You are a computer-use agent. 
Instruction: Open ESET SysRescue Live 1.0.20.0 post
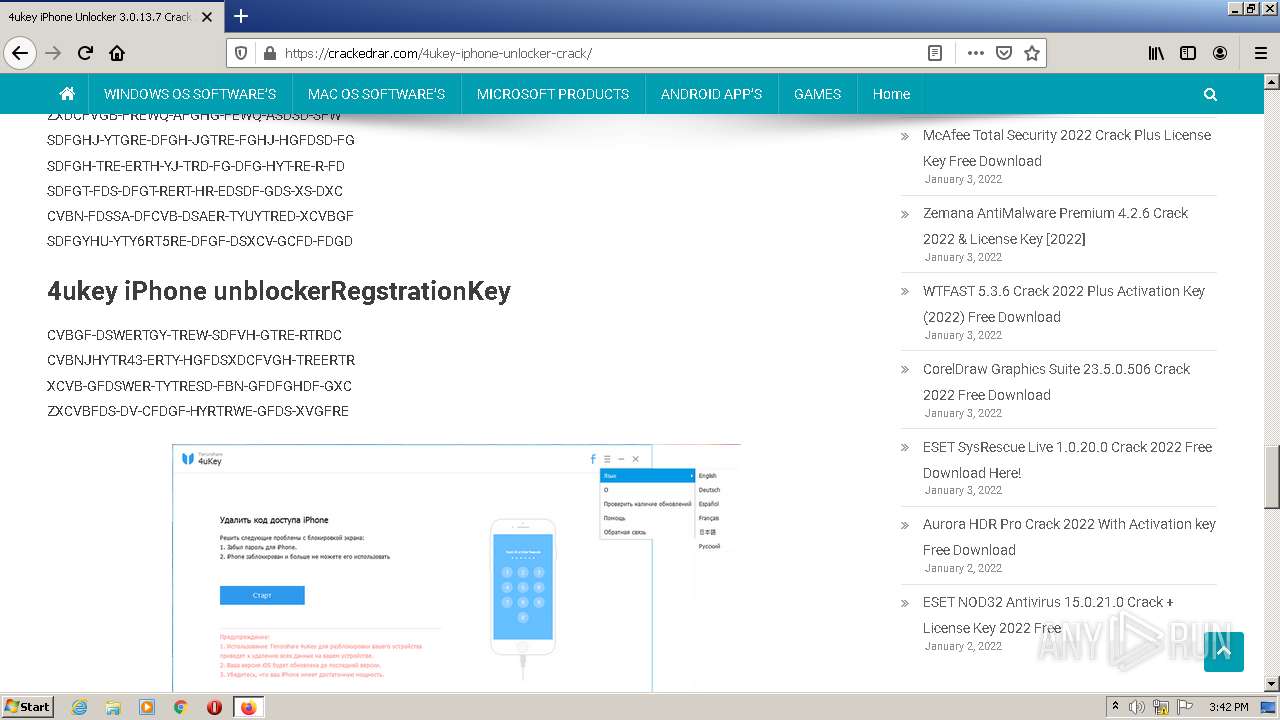[x=1067, y=460]
